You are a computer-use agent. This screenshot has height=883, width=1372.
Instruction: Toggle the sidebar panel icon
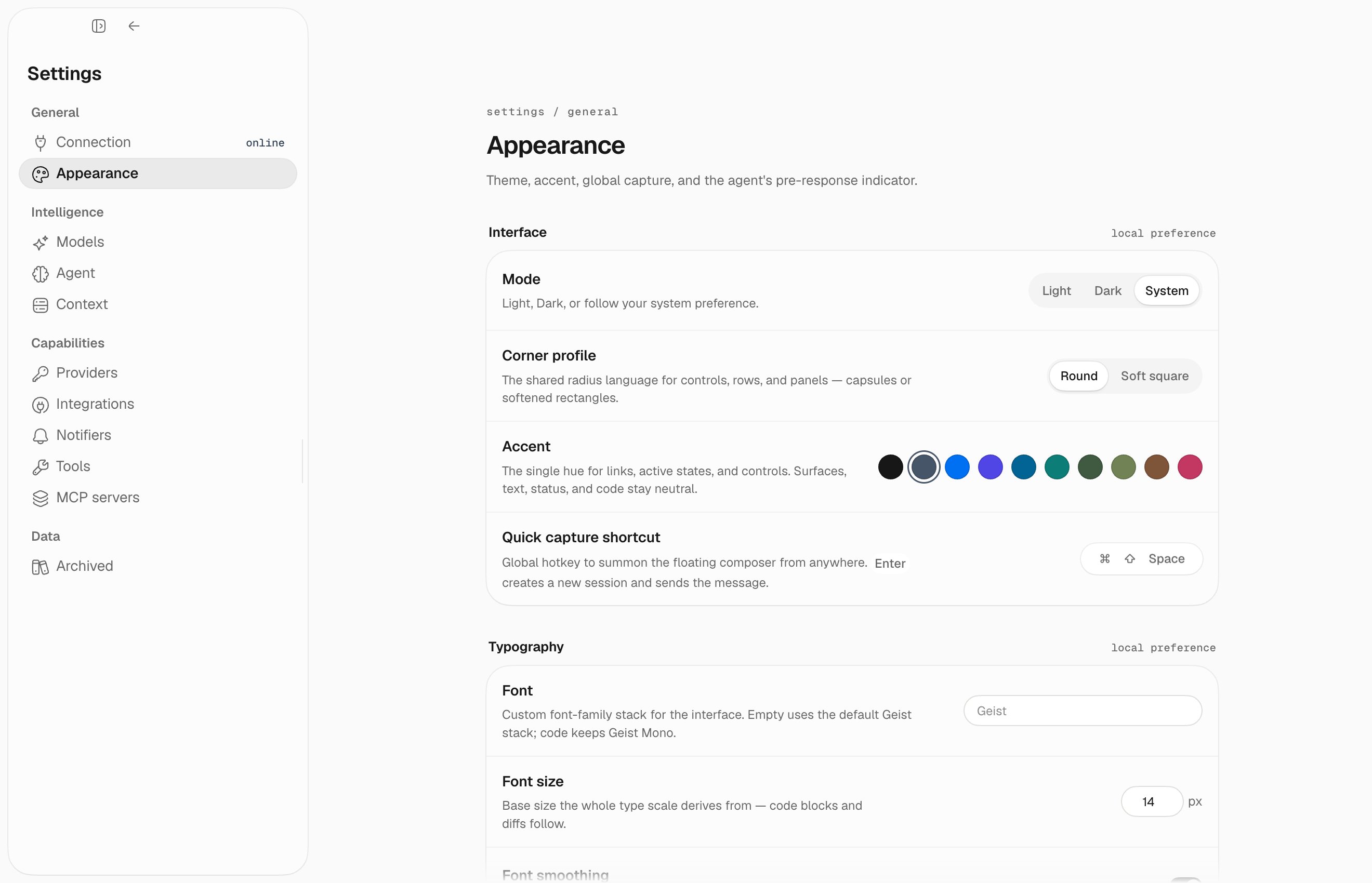pyautogui.click(x=99, y=26)
